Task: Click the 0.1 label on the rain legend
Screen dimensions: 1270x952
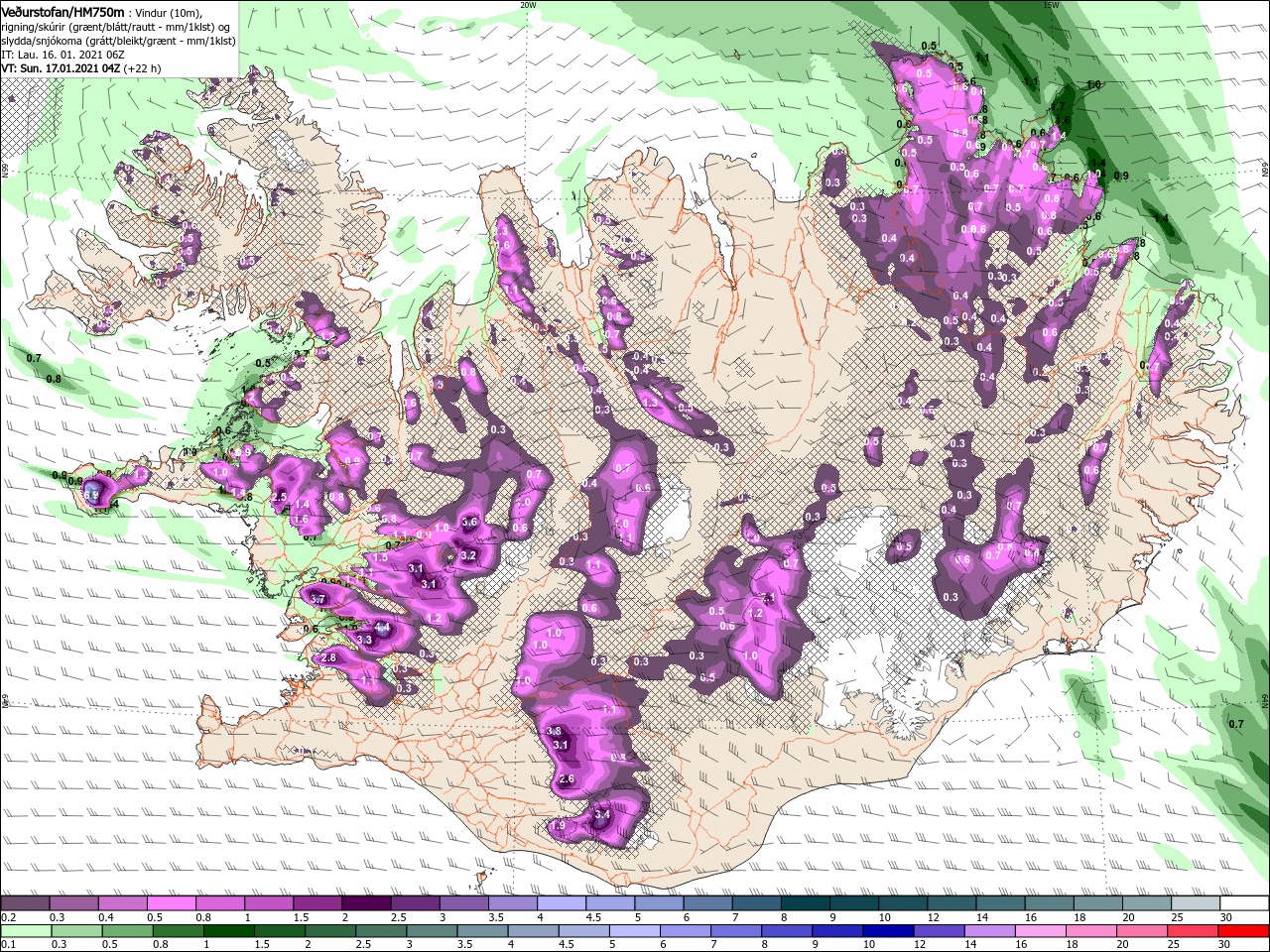Action: [x=7, y=944]
